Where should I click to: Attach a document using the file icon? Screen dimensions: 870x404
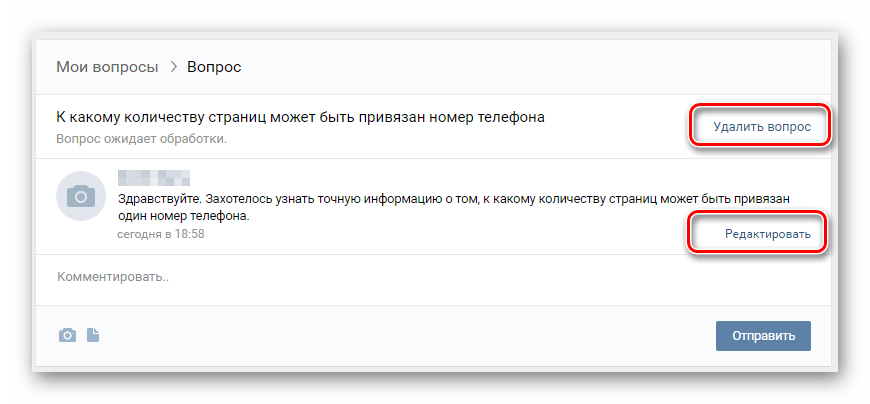pos(92,335)
